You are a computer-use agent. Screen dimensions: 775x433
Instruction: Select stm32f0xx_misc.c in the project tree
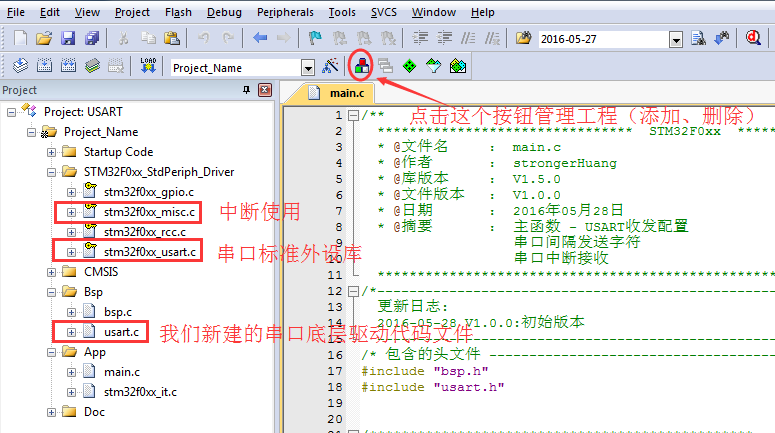click(x=149, y=212)
